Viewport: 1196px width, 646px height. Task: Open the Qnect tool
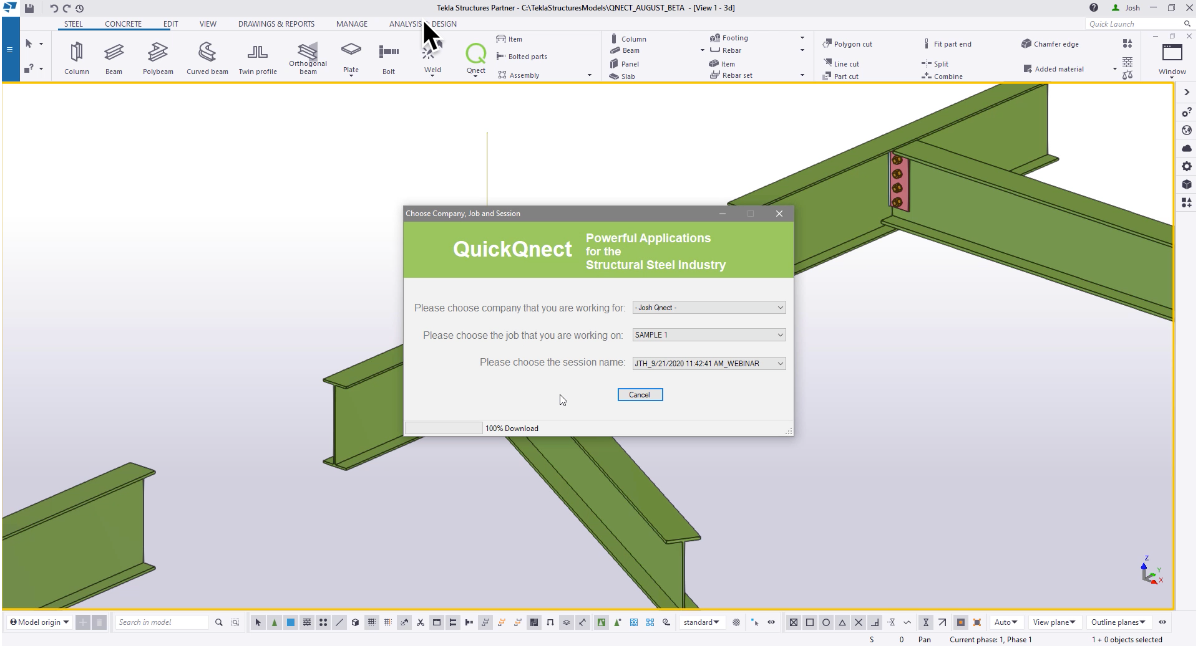click(x=475, y=55)
